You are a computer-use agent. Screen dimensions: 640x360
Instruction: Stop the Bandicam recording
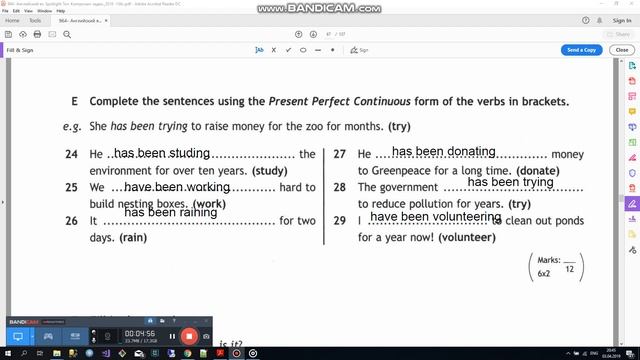tap(189, 336)
